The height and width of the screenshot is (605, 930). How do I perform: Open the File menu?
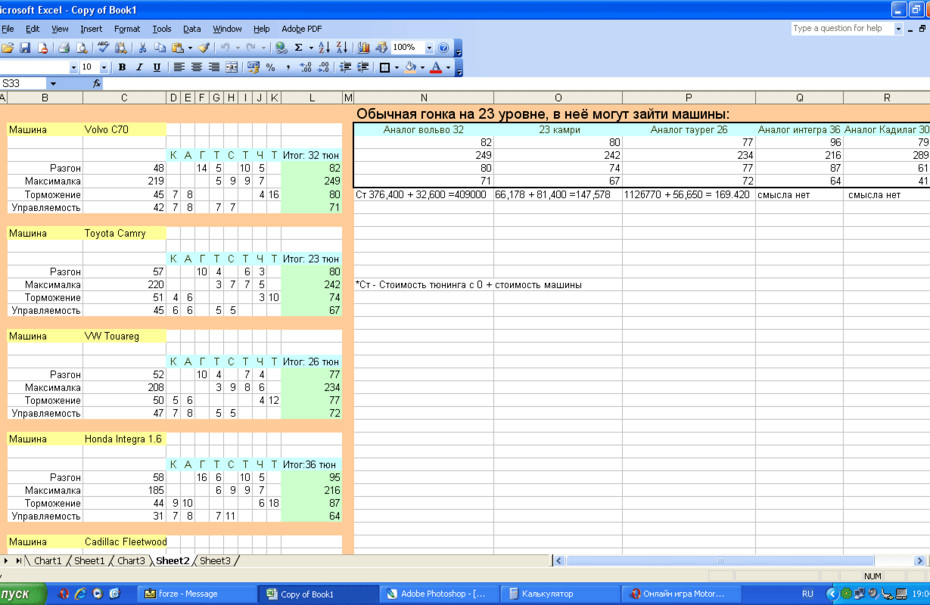[x=8, y=28]
